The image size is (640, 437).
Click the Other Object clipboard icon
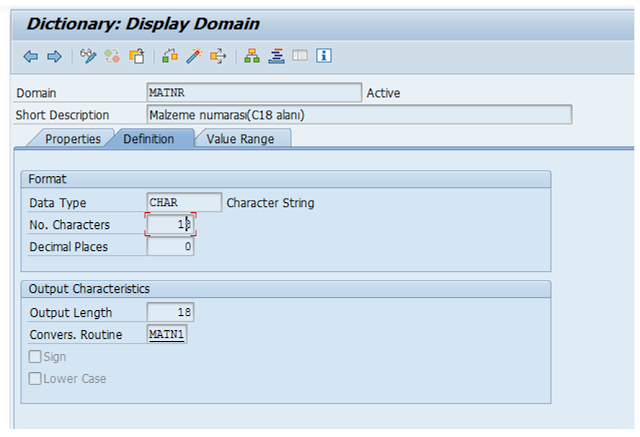pyautogui.click(x=137, y=56)
